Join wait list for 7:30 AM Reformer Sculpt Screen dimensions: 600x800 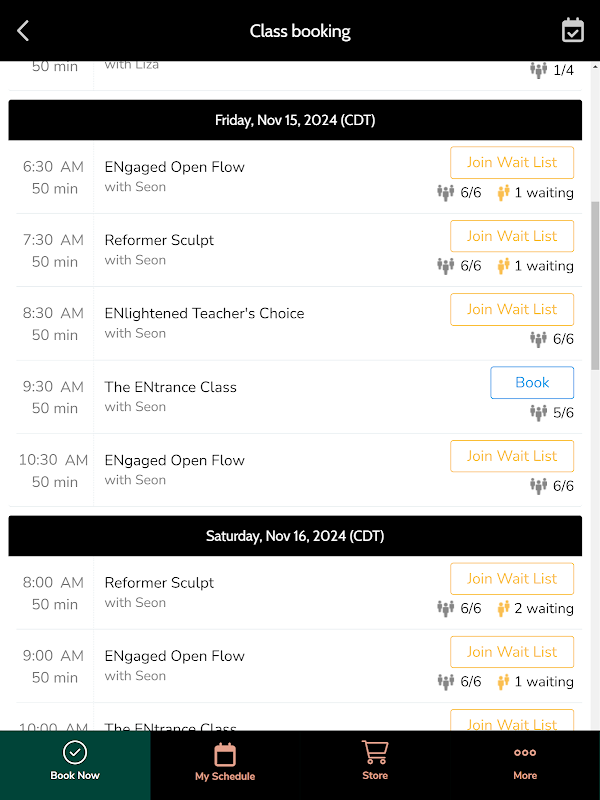point(512,236)
